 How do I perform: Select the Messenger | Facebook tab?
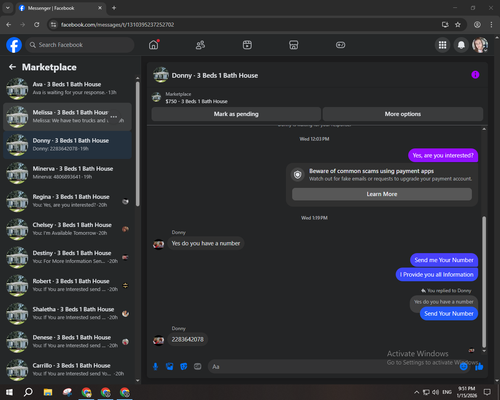(x=60, y=8)
